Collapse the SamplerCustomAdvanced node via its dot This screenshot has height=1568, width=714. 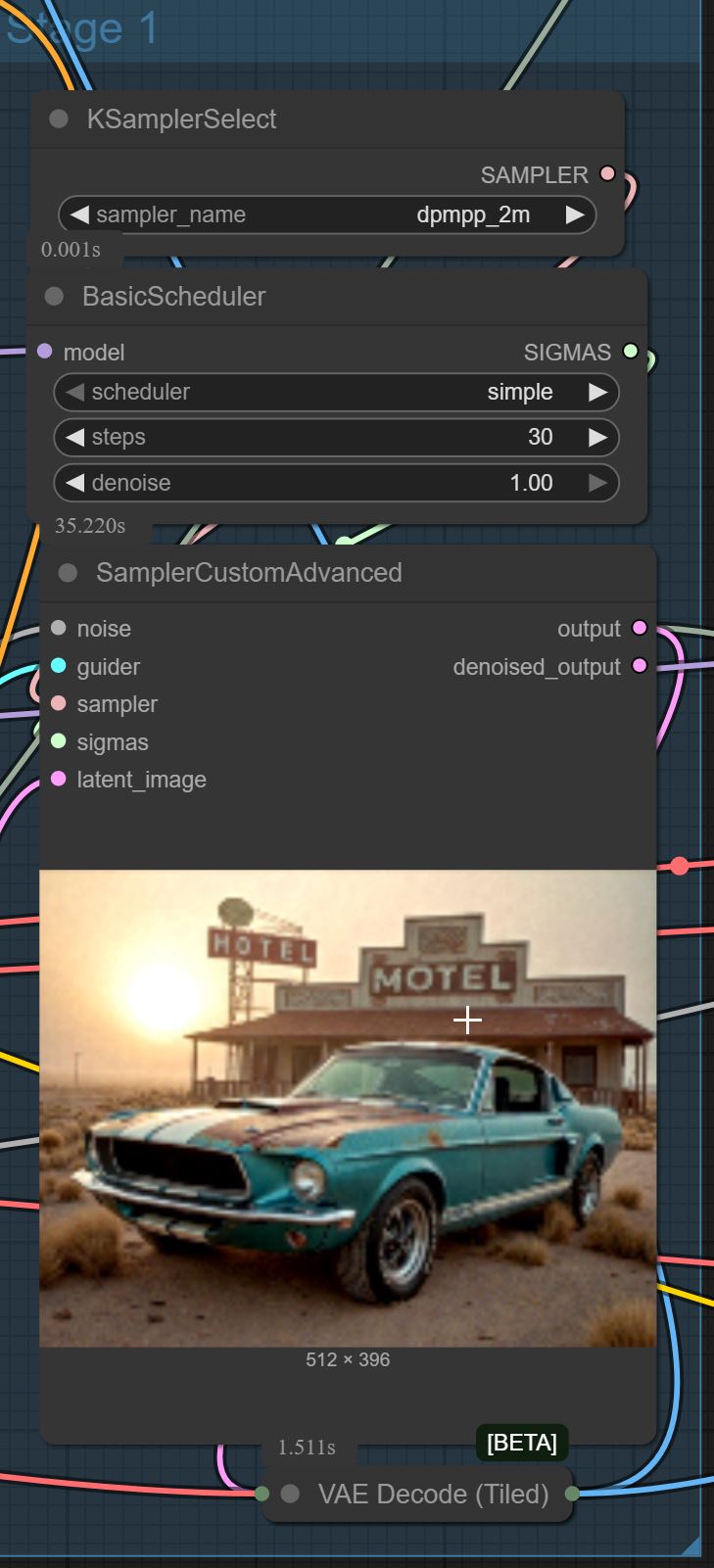(x=68, y=573)
